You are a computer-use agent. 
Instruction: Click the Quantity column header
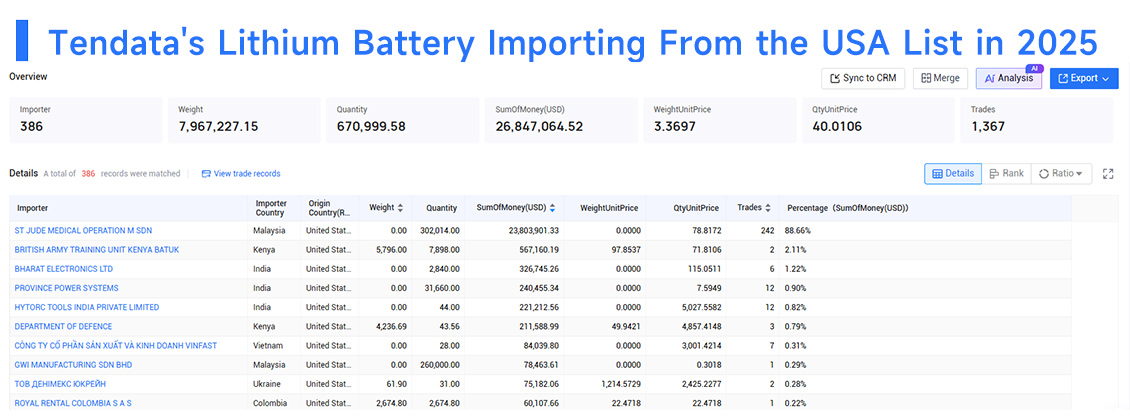point(438,207)
